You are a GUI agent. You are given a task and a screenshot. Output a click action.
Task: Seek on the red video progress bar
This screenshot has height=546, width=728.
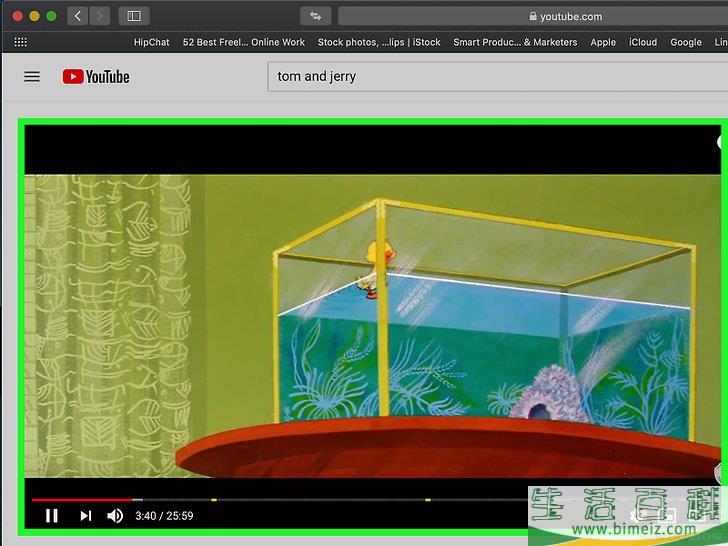[82, 500]
